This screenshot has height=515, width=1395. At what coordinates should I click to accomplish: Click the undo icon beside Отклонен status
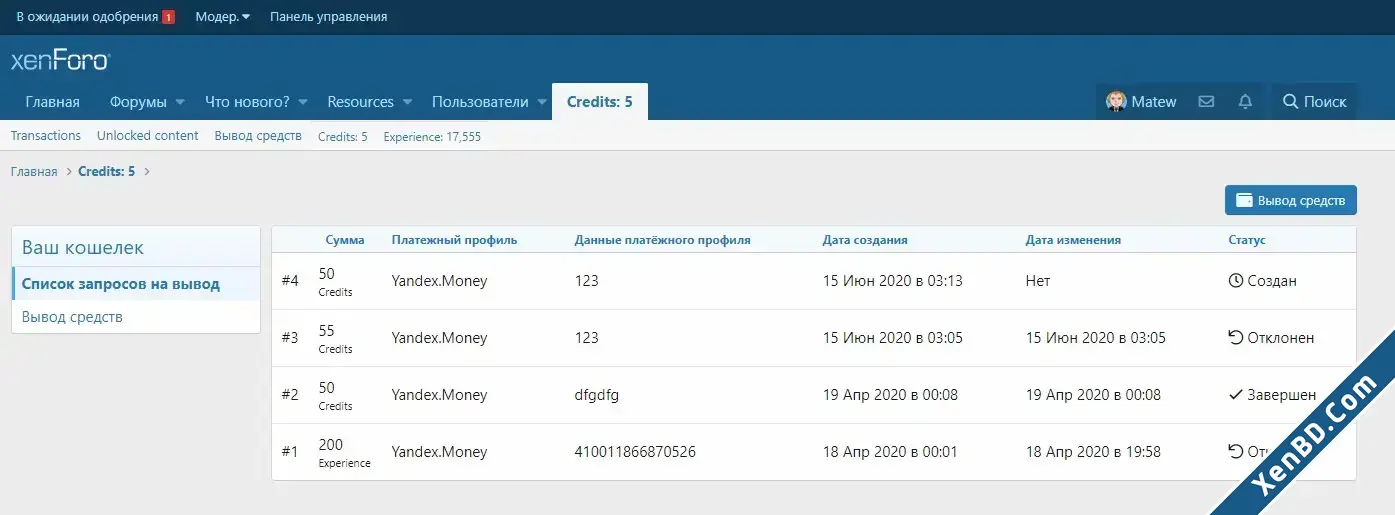[1235, 338]
